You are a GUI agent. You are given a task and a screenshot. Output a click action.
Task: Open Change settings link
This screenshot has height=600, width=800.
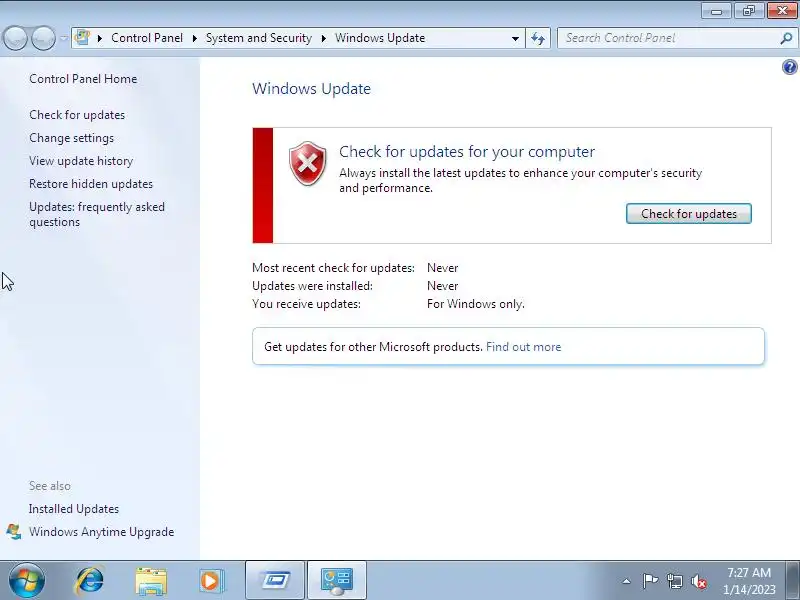(71, 138)
